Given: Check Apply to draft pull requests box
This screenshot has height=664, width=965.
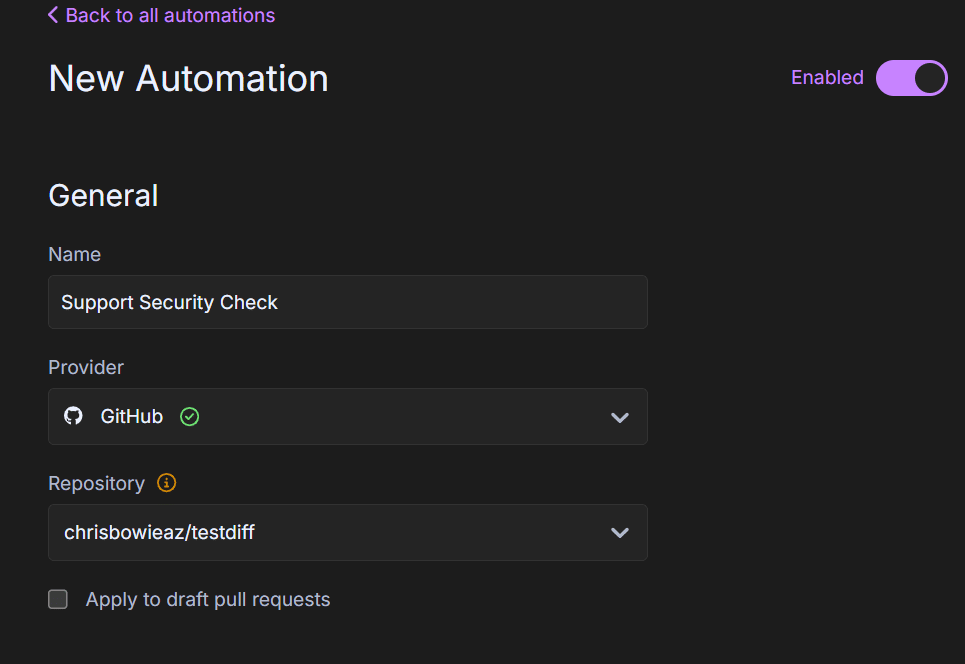Looking at the screenshot, I should click(58, 599).
